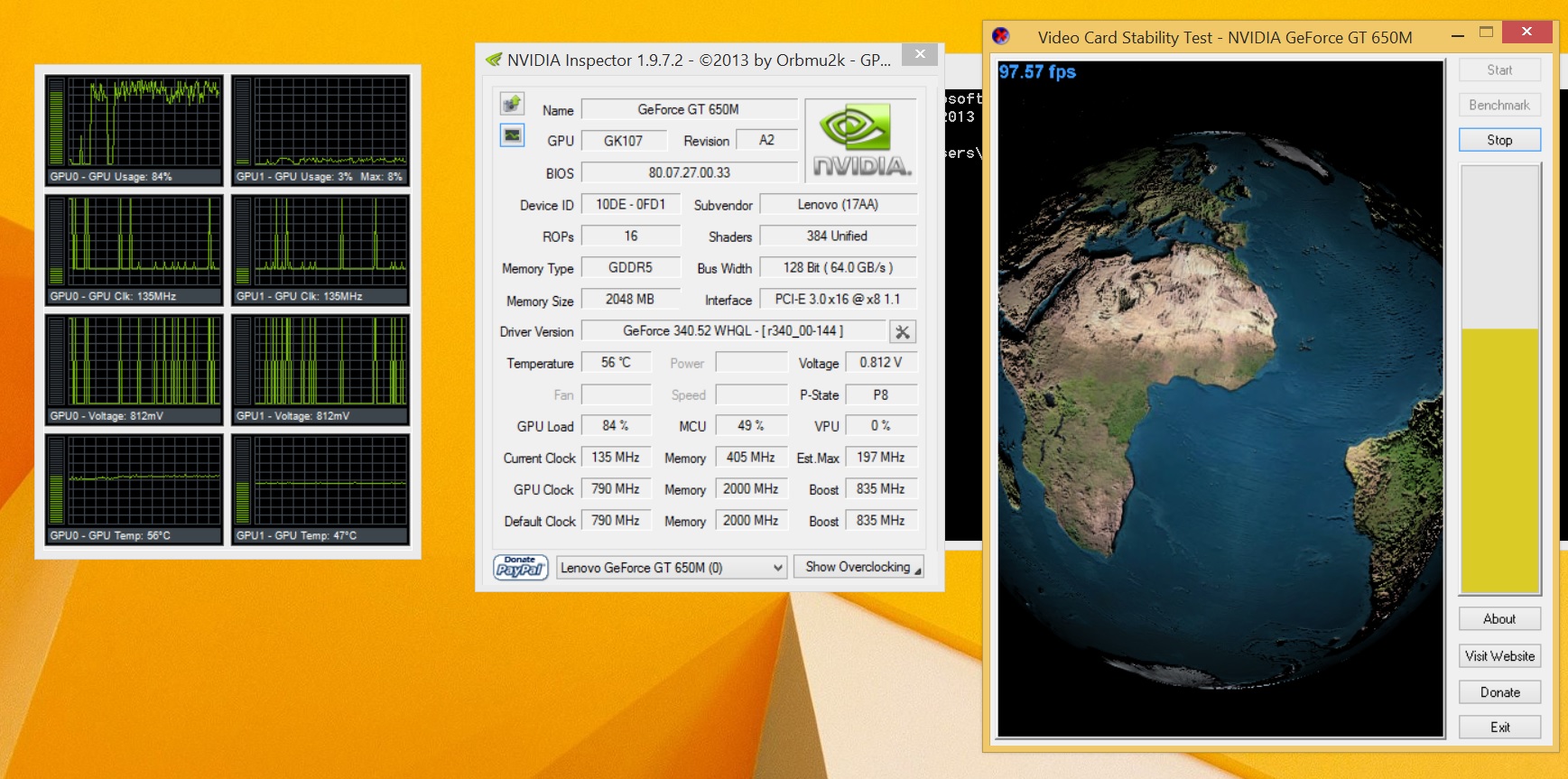
Task: Click the GPU1 Voltage graph
Action: coord(320,370)
